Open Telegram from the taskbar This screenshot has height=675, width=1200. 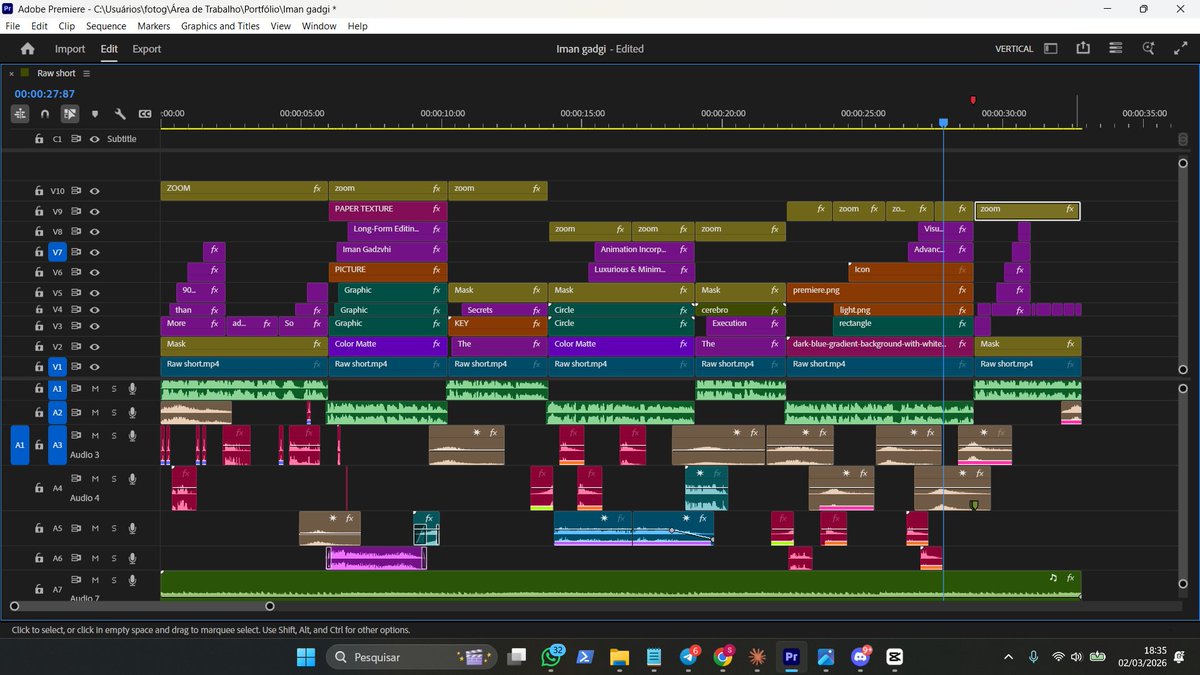click(x=689, y=657)
